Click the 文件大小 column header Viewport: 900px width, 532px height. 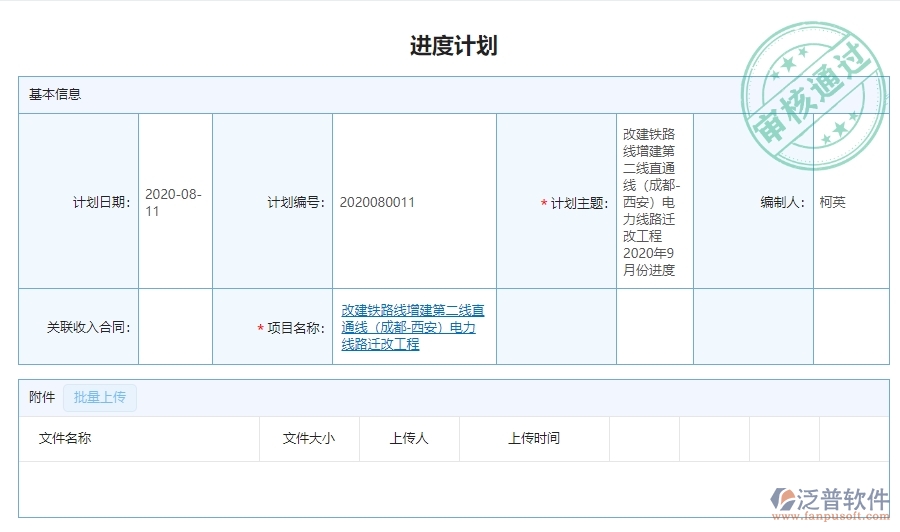point(309,438)
